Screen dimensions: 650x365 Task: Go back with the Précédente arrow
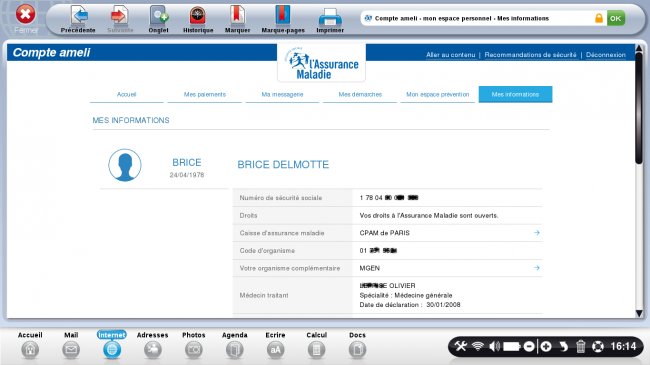78,19
